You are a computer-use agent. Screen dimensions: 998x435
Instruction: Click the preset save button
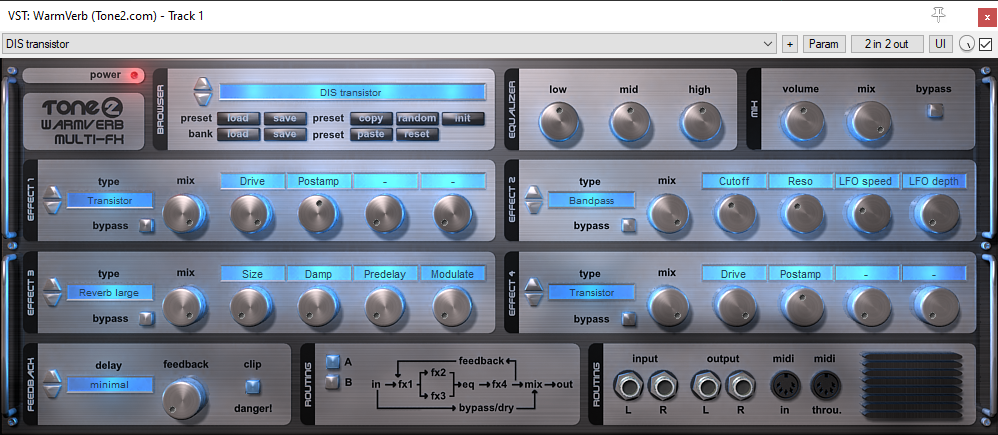point(285,118)
